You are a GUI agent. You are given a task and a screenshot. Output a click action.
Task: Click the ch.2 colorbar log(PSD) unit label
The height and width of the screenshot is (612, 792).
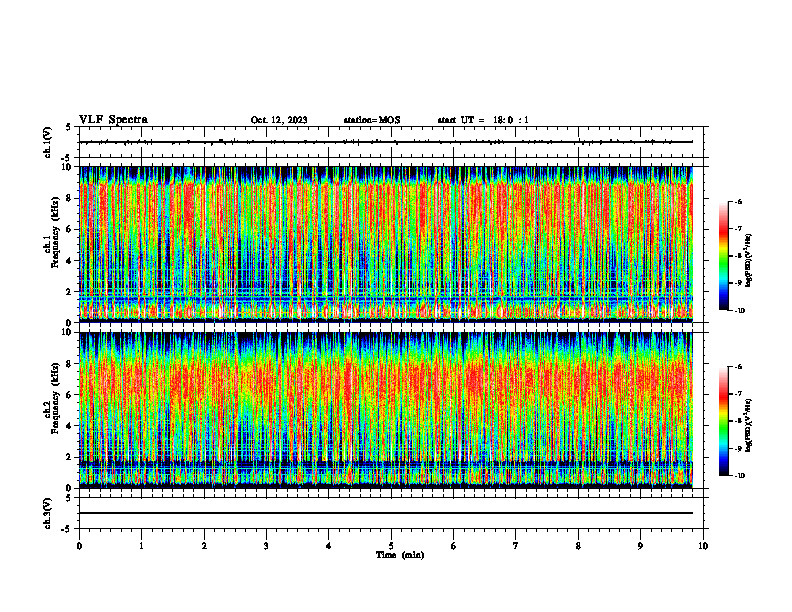point(749,426)
